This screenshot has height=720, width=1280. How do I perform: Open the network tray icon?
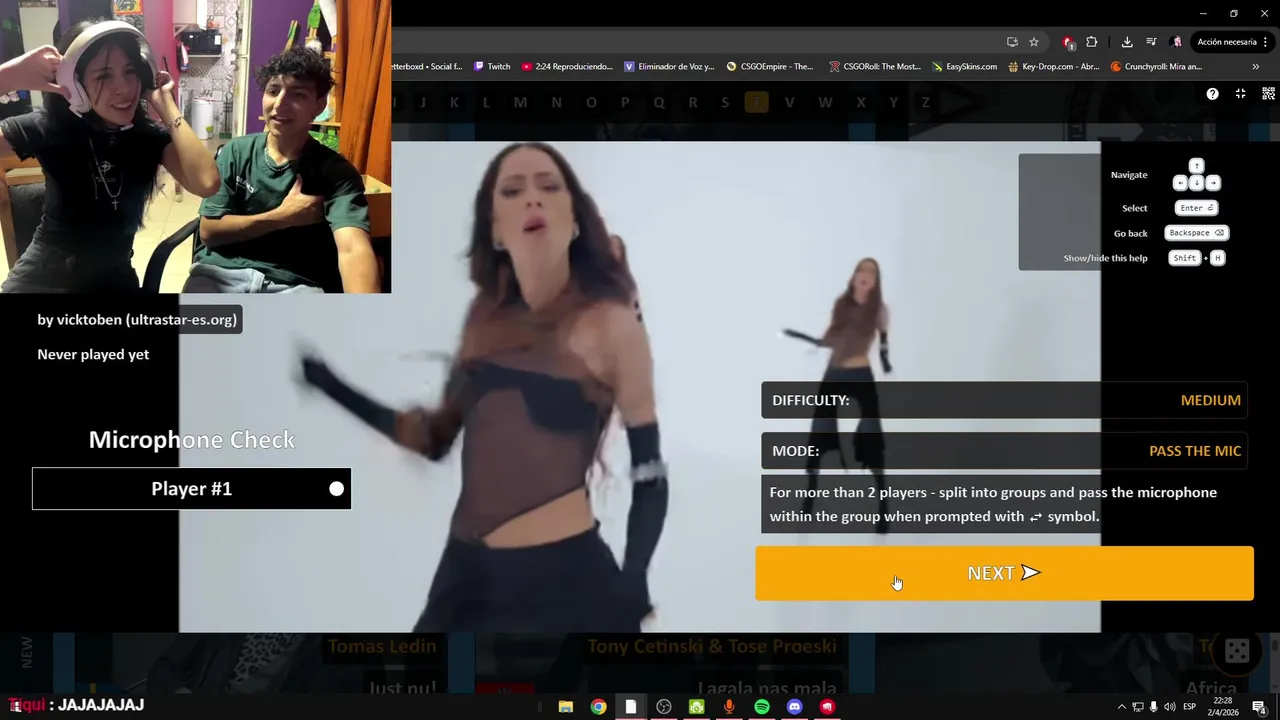[x=1137, y=707]
